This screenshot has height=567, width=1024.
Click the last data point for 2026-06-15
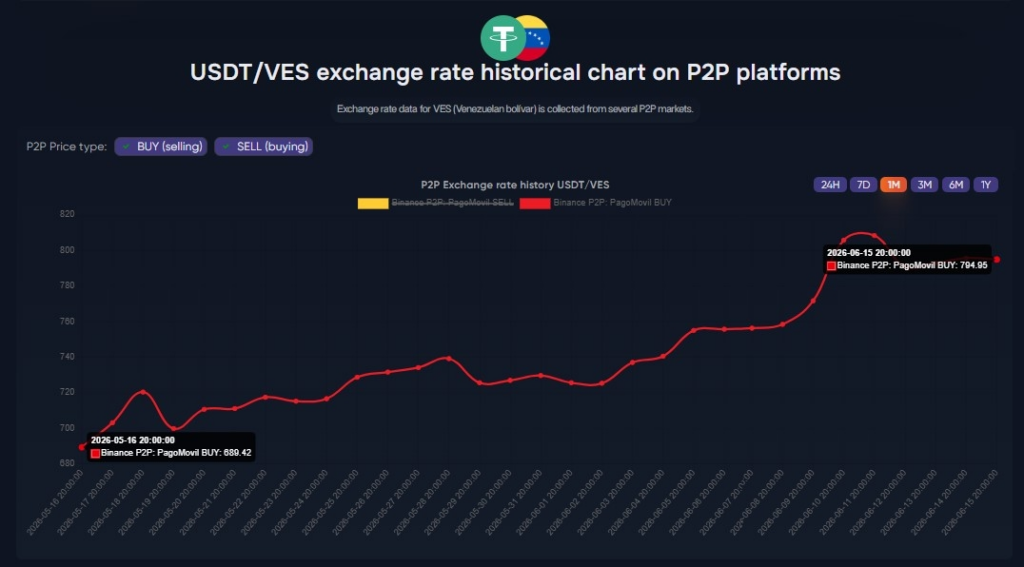997,260
